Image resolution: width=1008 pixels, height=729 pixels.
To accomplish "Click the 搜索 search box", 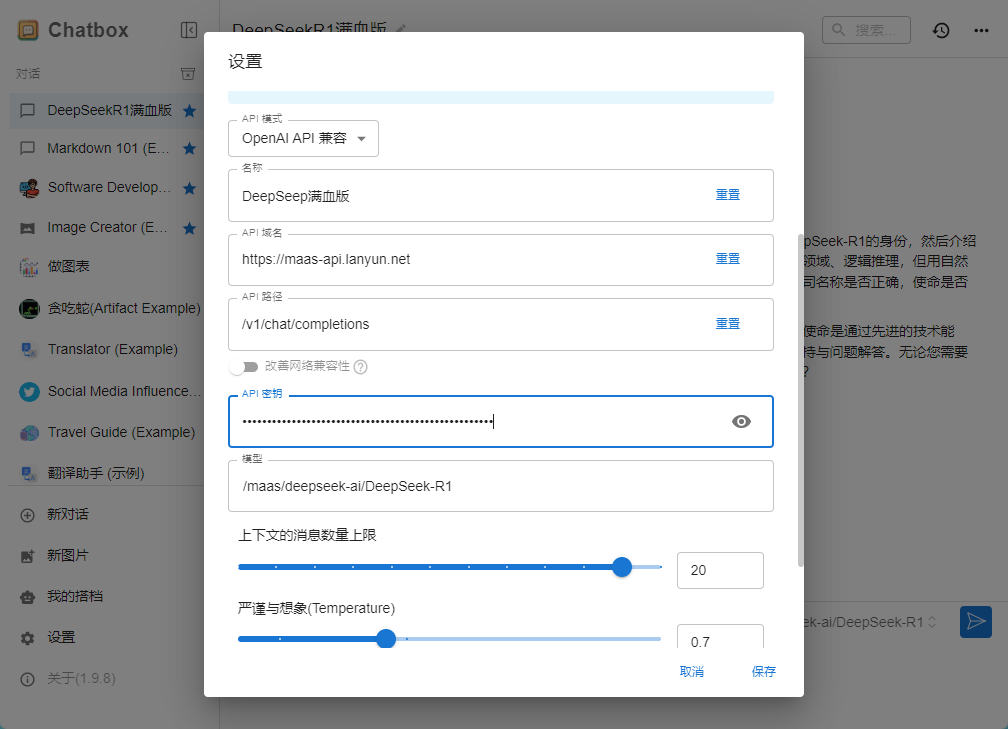I will pyautogui.click(x=866, y=30).
